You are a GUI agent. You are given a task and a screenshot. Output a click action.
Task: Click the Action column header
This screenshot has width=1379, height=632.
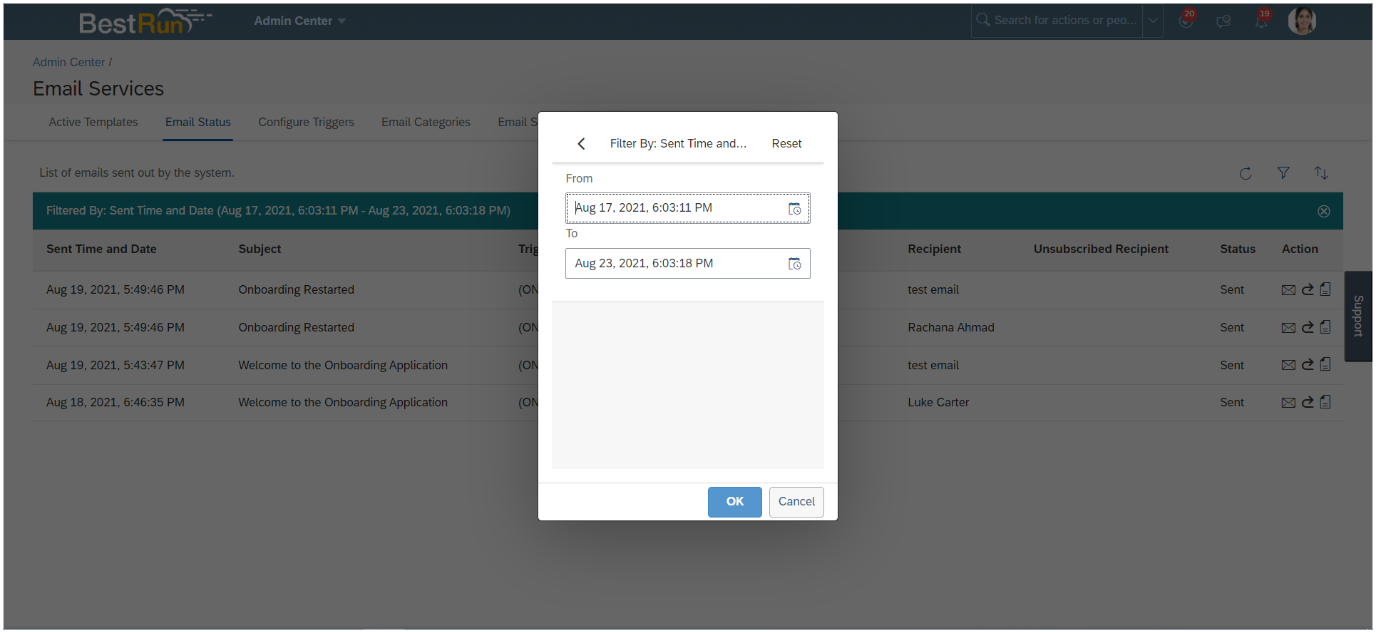pyautogui.click(x=1300, y=249)
